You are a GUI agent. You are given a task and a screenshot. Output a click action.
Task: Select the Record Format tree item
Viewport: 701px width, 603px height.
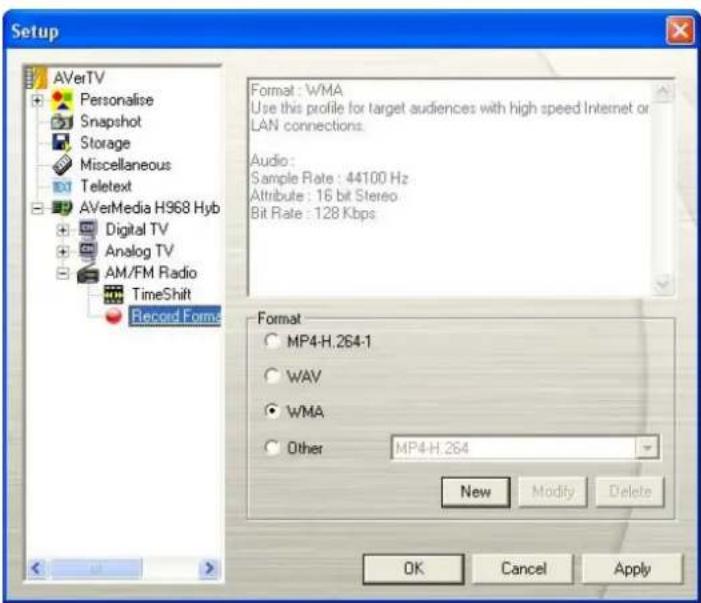tap(175, 316)
